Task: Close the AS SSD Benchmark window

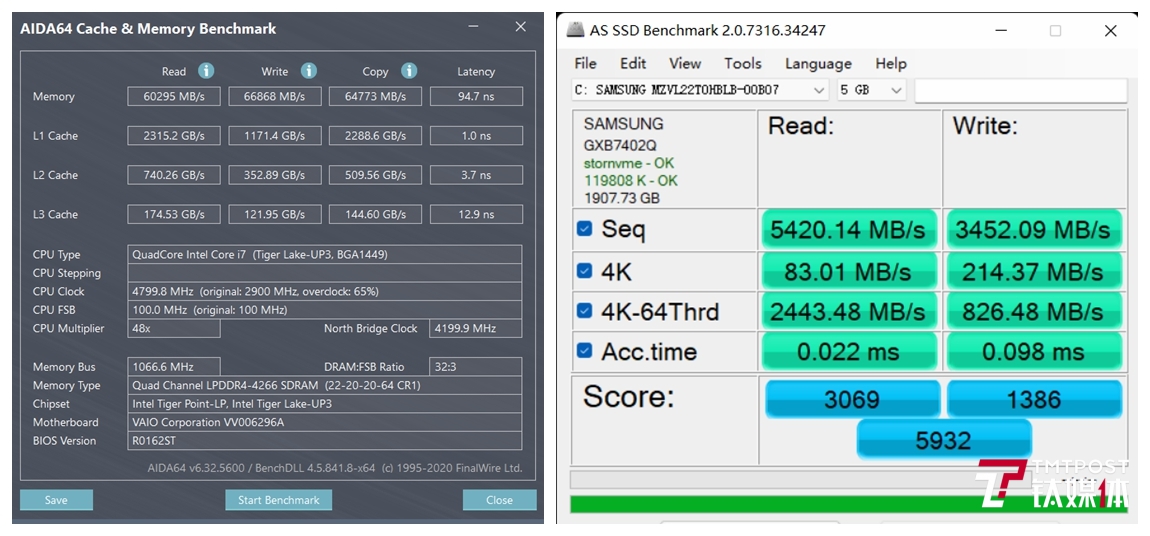Action: (x=1110, y=31)
